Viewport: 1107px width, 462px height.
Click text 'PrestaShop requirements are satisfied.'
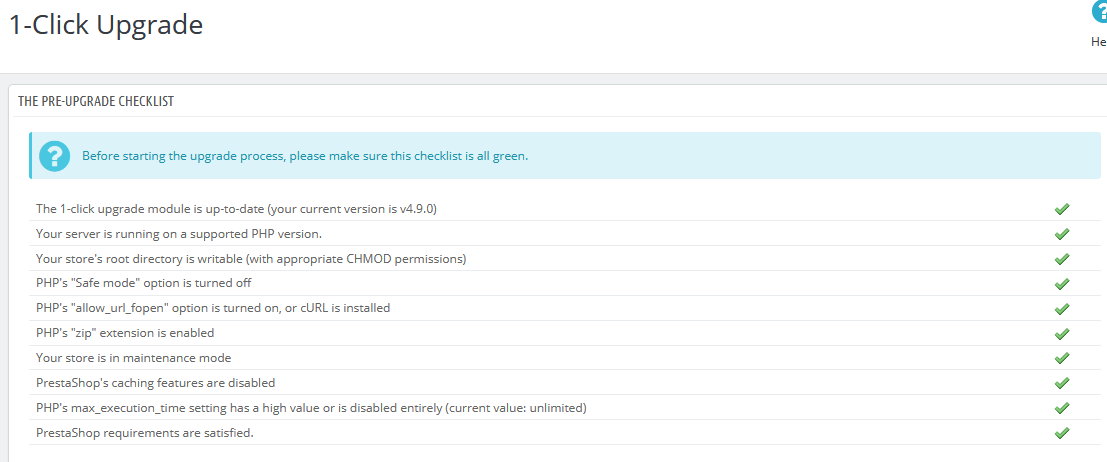[145, 432]
